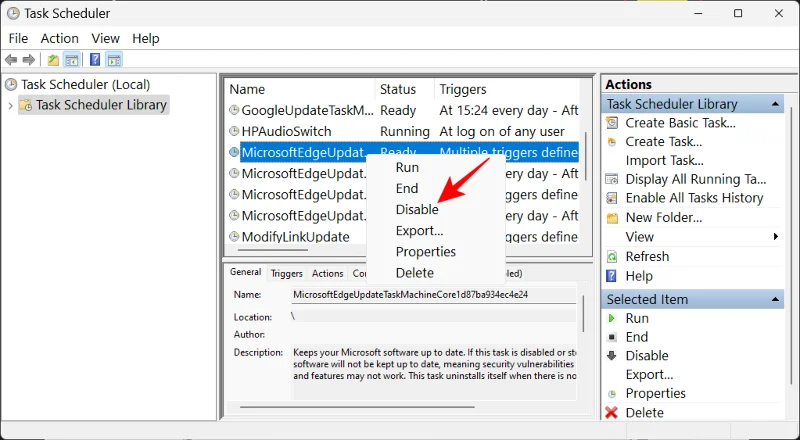Click the Enable All Tasks History icon

click(x=612, y=198)
